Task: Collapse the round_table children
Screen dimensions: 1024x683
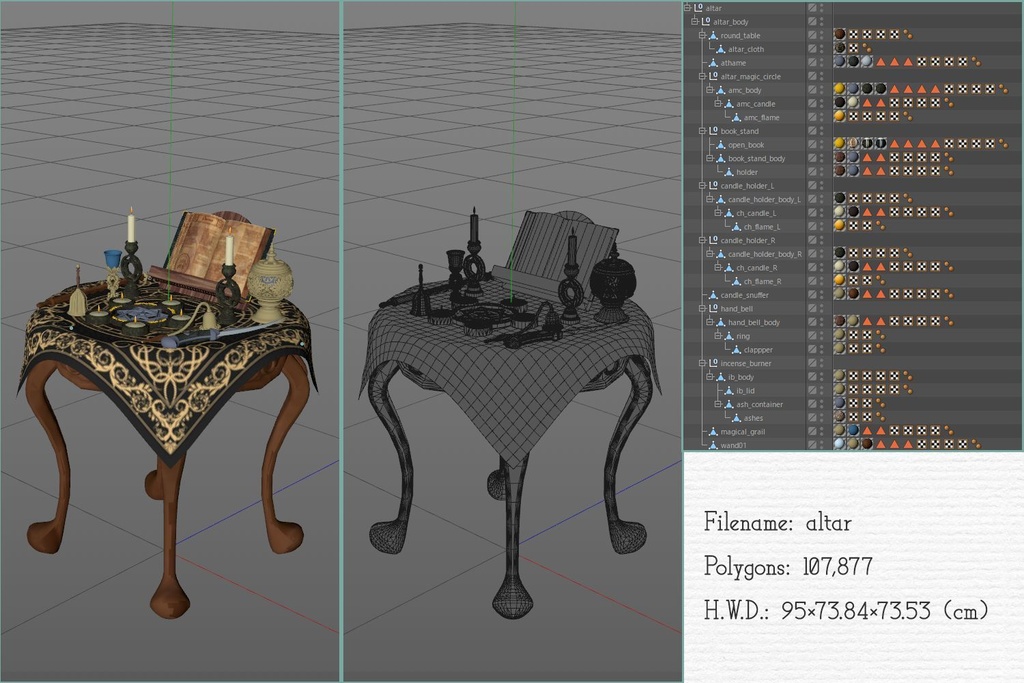Action: [x=703, y=35]
